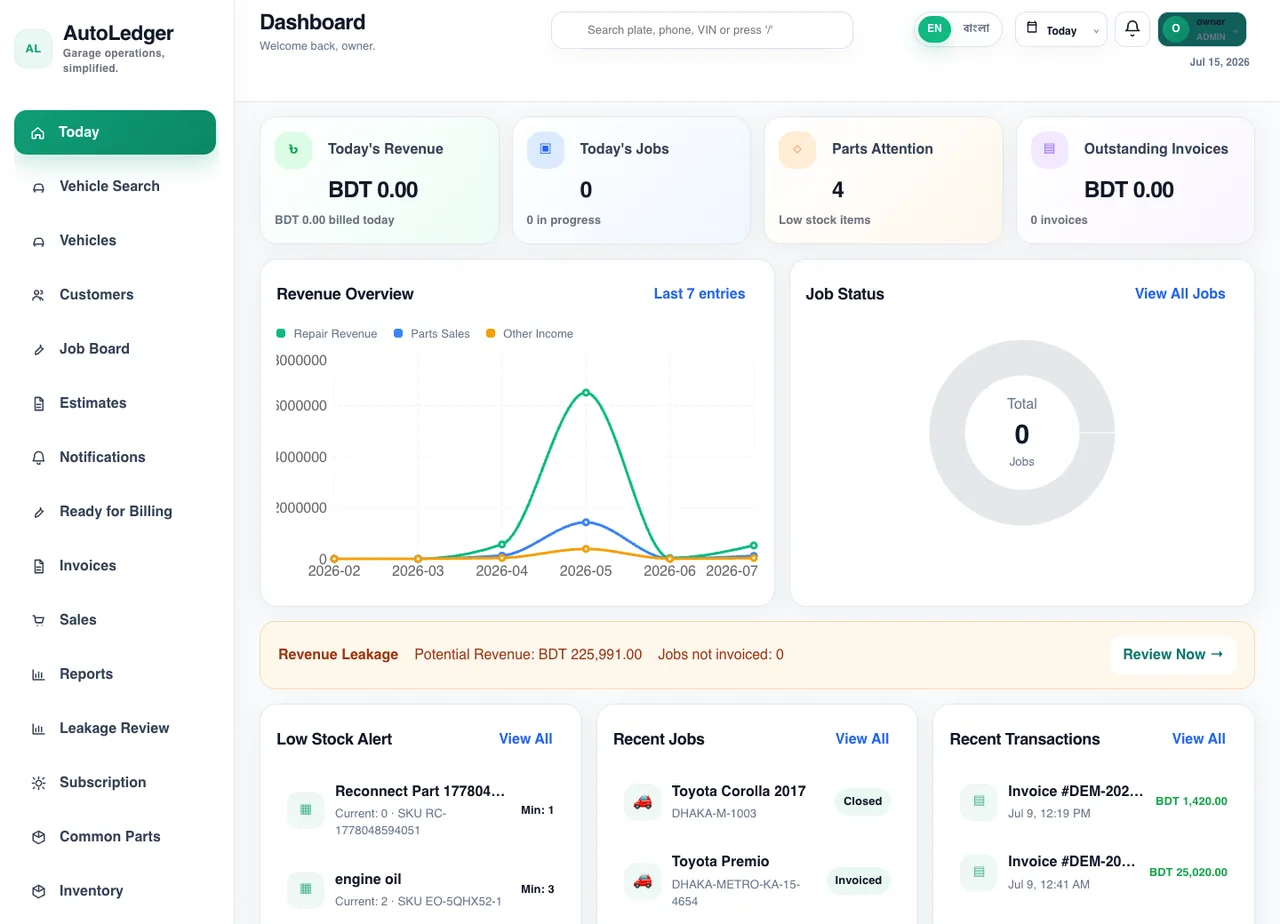Click Jobs not invoiced: 0 text
1280x924 pixels.
[721, 655]
